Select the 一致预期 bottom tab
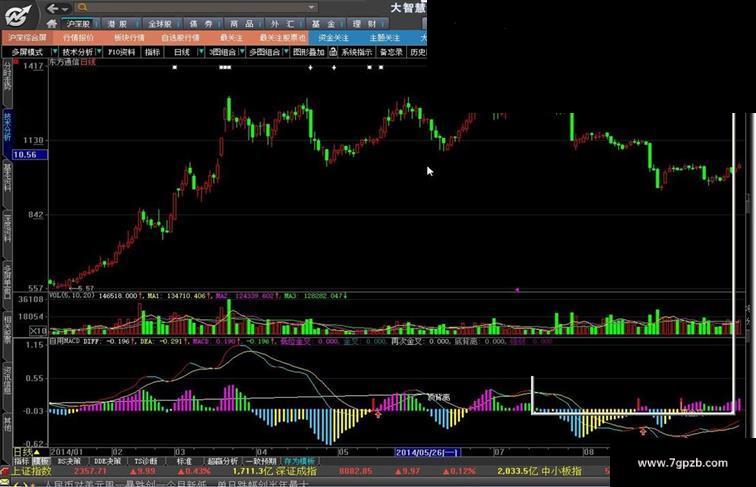Viewport: 756px width, 487px height. point(261,461)
